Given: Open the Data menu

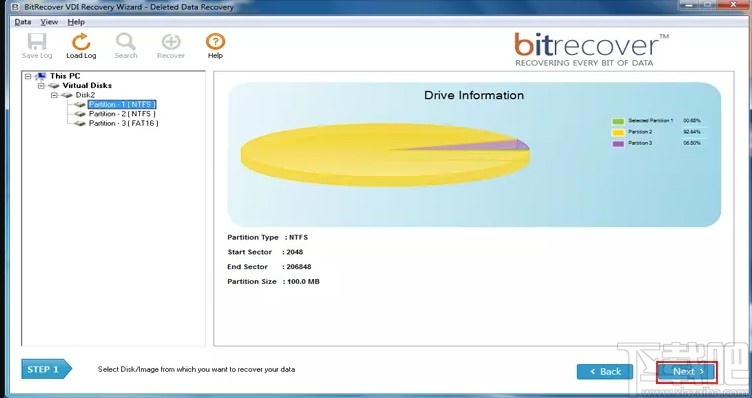Looking at the screenshot, I should (x=23, y=22).
